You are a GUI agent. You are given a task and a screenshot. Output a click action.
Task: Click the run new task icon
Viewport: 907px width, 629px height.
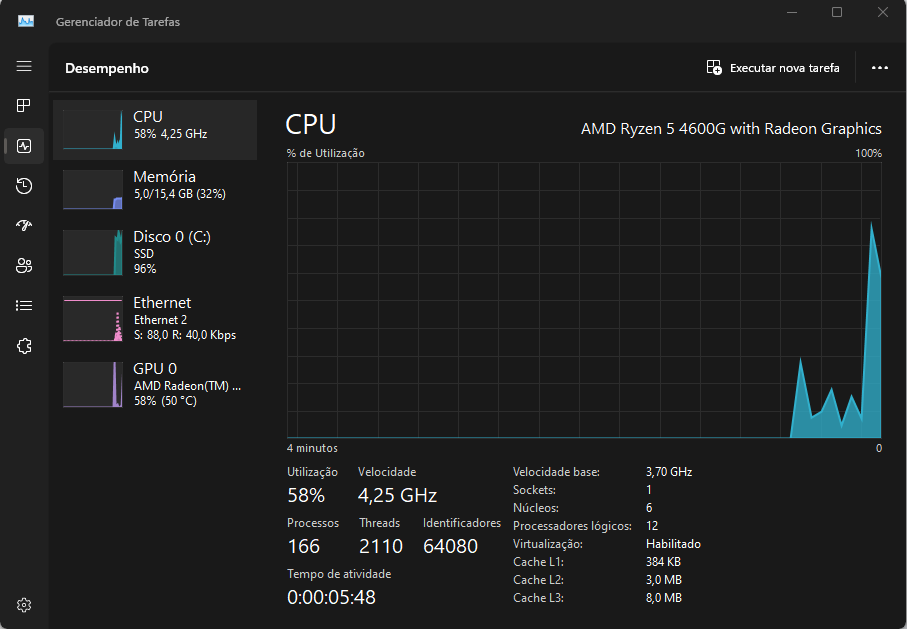tap(714, 68)
